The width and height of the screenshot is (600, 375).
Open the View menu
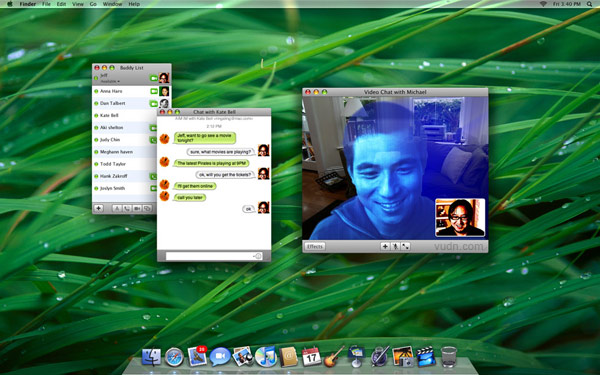(x=78, y=4)
